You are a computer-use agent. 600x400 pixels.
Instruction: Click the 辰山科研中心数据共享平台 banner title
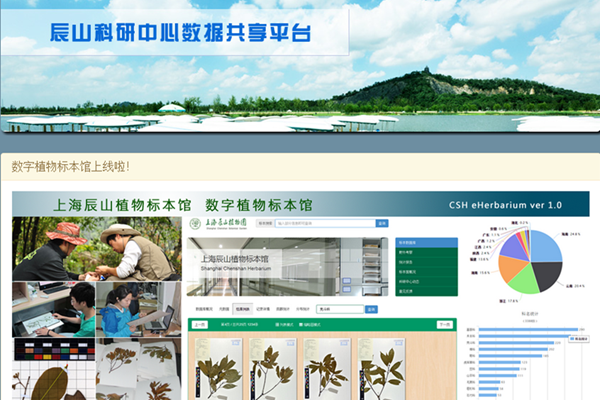click(180, 33)
